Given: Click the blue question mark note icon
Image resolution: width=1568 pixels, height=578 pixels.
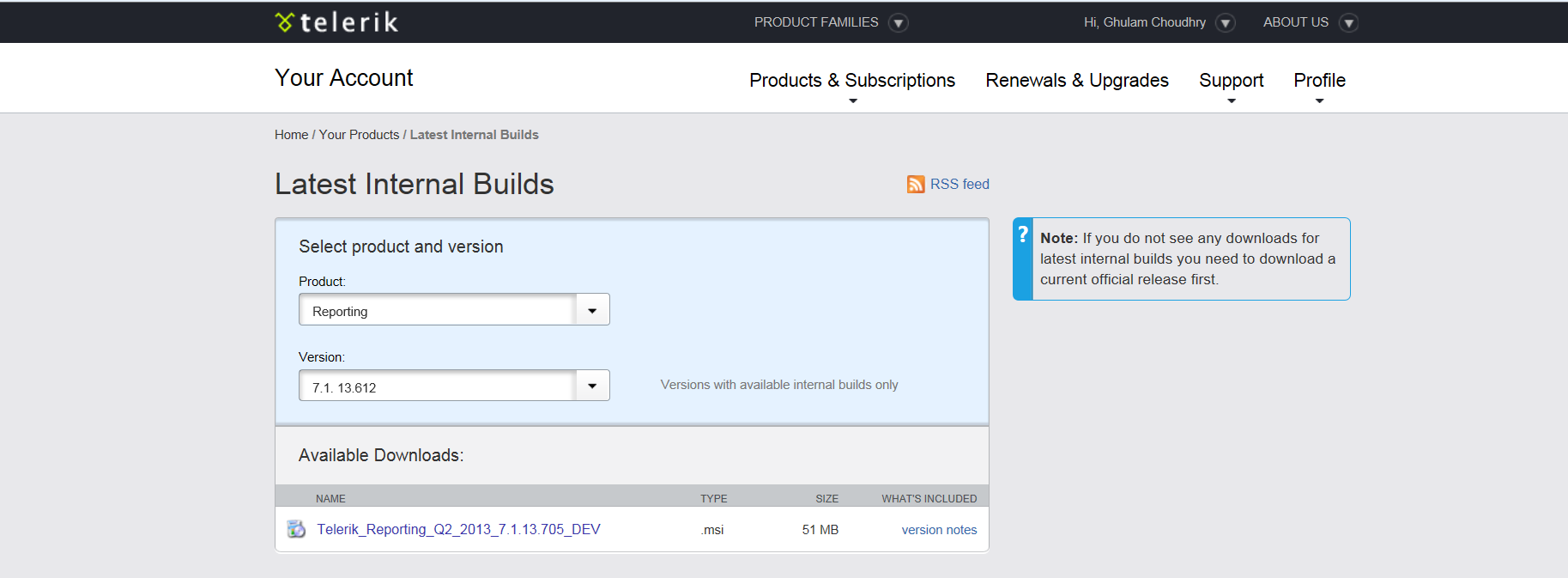Looking at the screenshot, I should click(x=1022, y=234).
